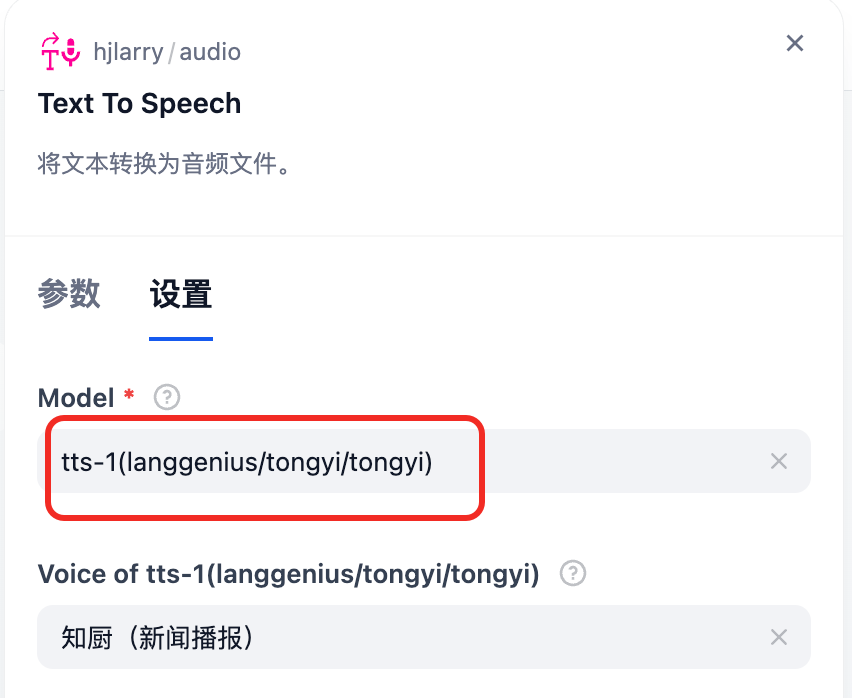The image size is (852, 698).
Task: Click the pink Text To Speech plugin icon
Action: (x=57, y=51)
